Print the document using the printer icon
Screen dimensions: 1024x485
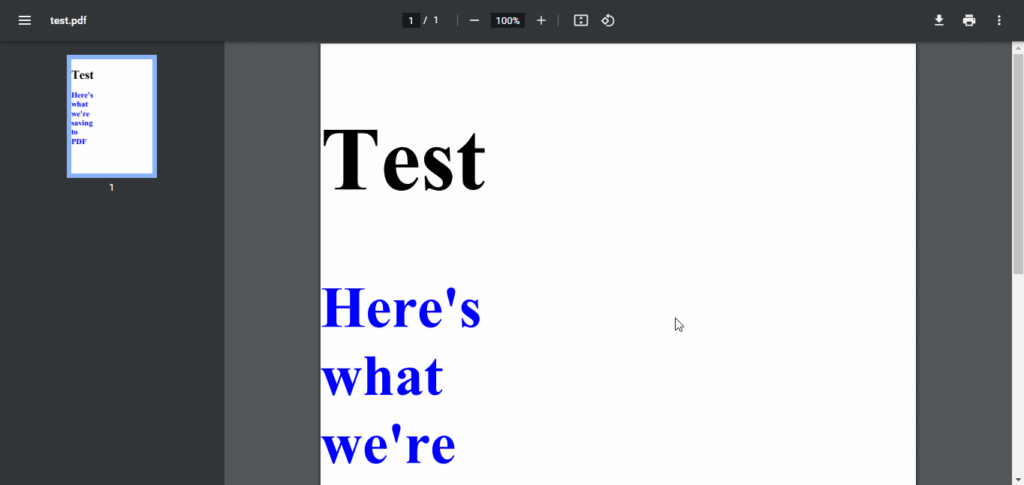click(969, 21)
